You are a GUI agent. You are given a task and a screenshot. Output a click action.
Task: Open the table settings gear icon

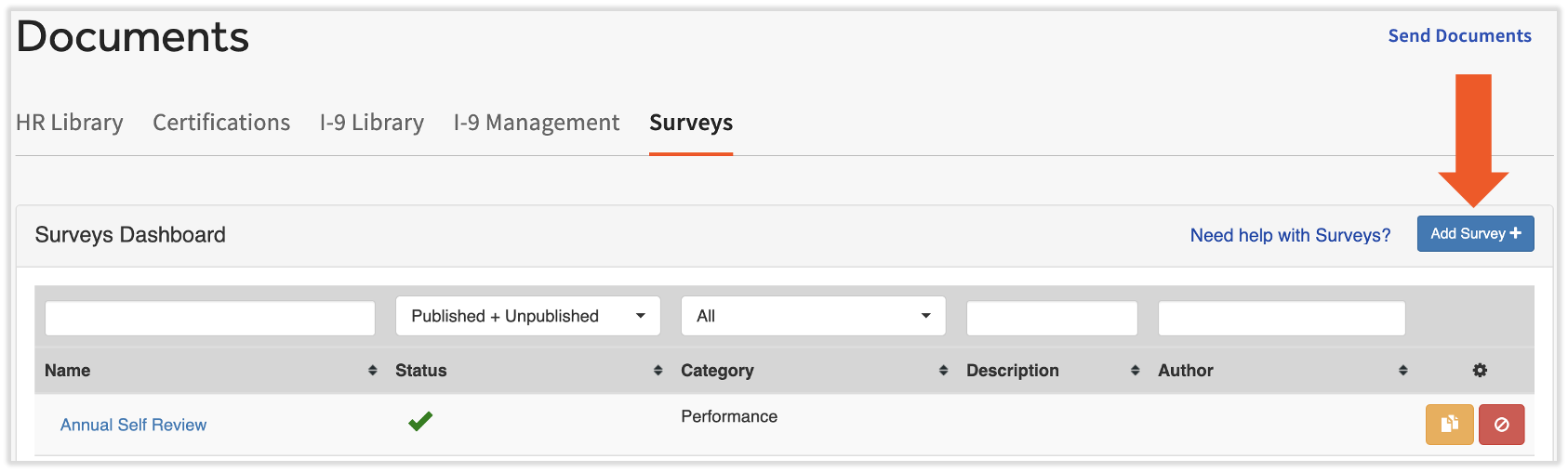pyautogui.click(x=1480, y=371)
